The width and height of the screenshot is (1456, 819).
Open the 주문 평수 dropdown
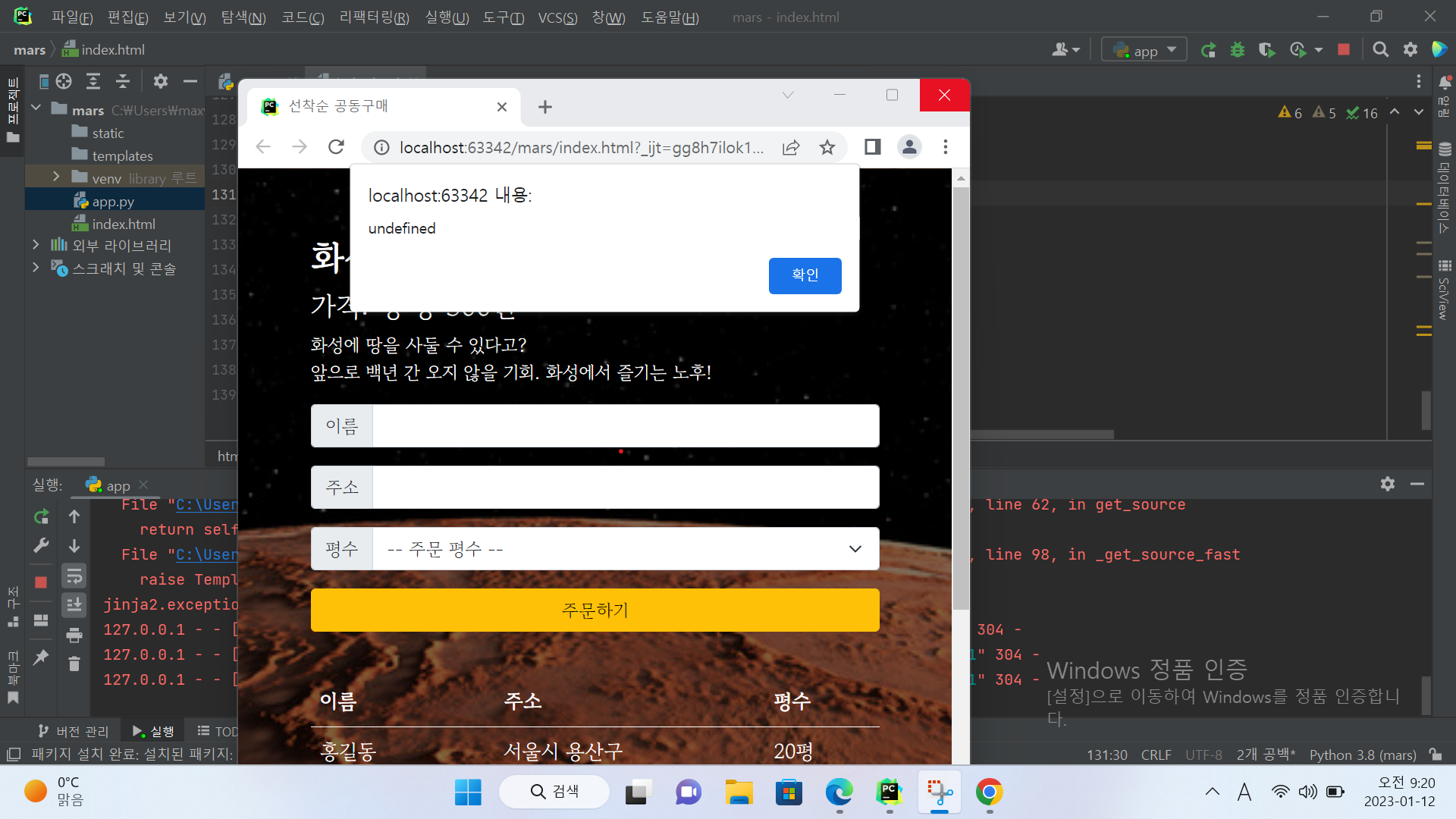click(595, 549)
